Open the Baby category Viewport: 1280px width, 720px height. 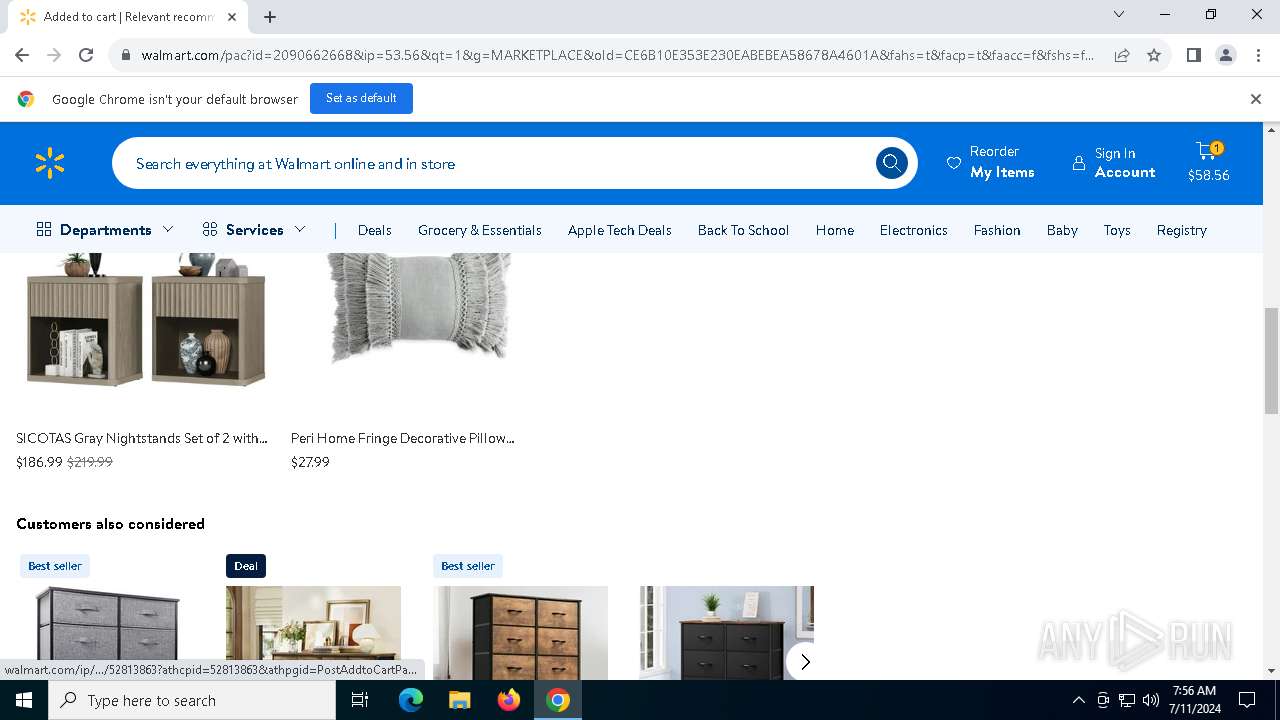coord(1062,230)
